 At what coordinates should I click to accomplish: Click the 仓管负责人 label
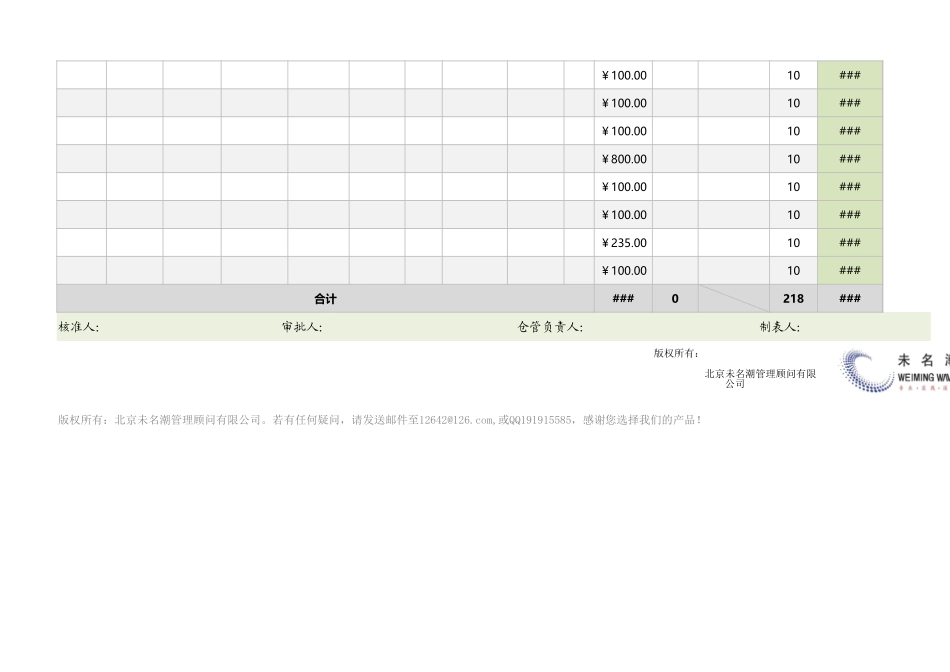550,327
